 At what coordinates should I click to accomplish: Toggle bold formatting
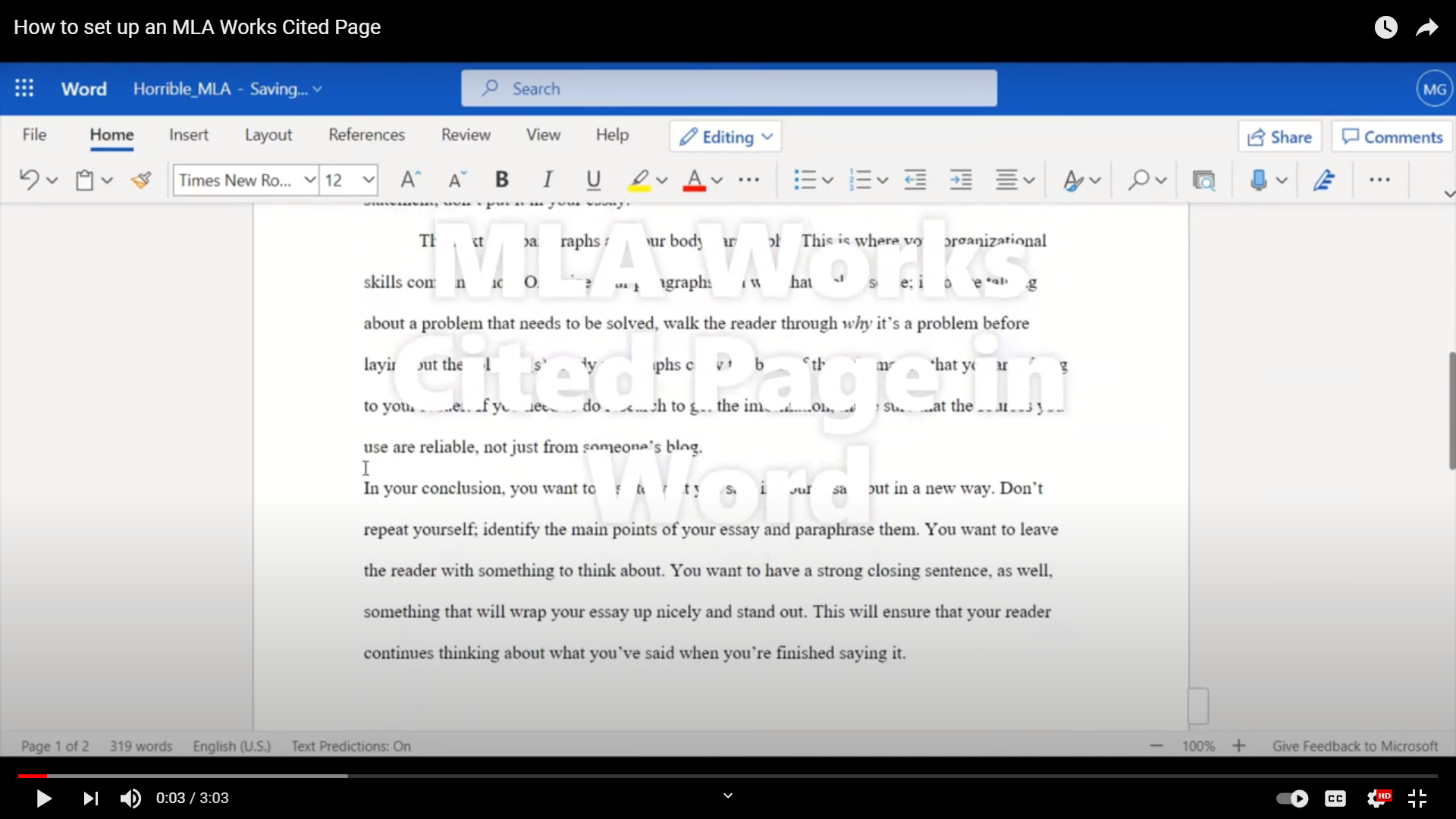tap(501, 180)
